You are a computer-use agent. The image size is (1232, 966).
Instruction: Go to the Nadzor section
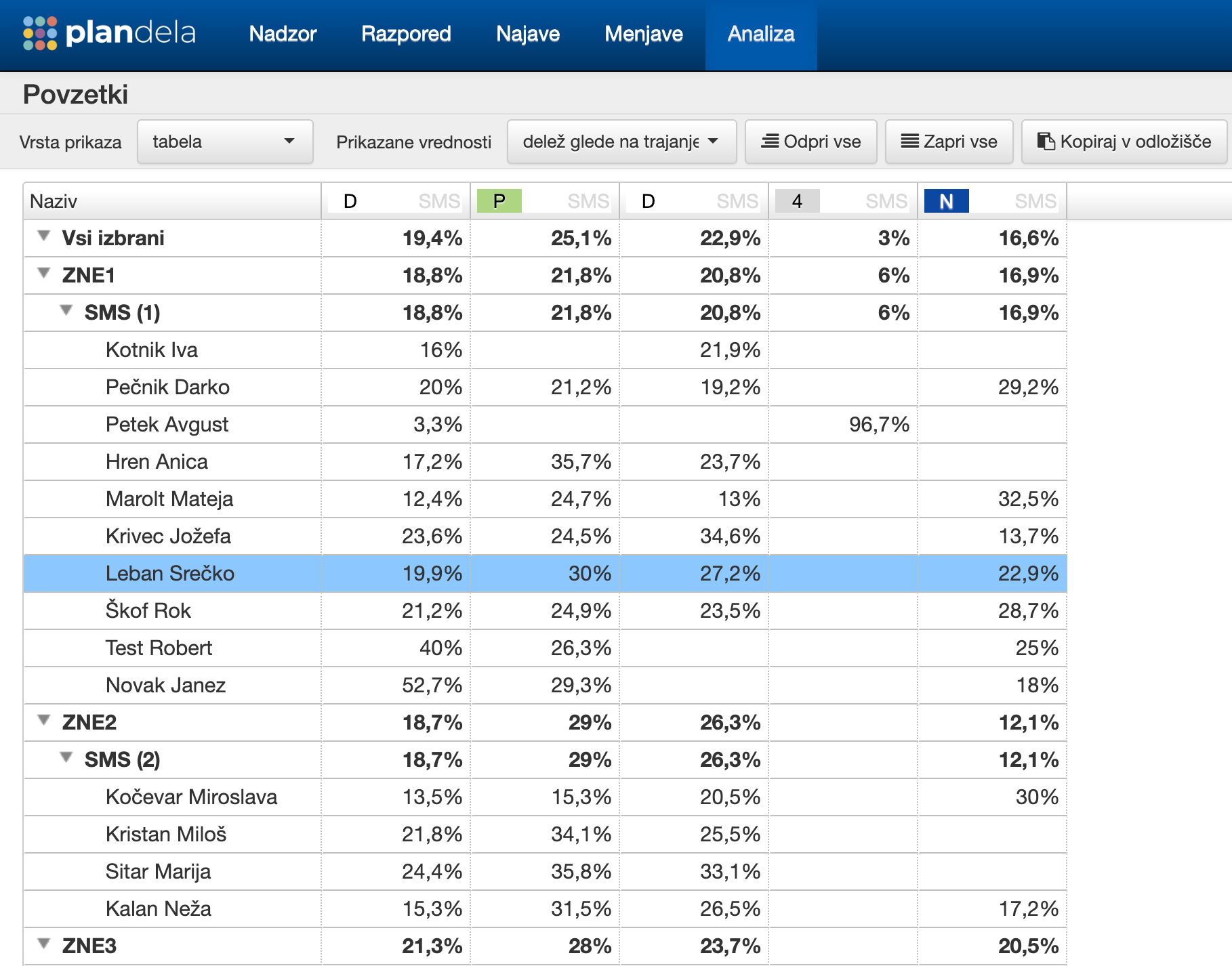point(283,34)
